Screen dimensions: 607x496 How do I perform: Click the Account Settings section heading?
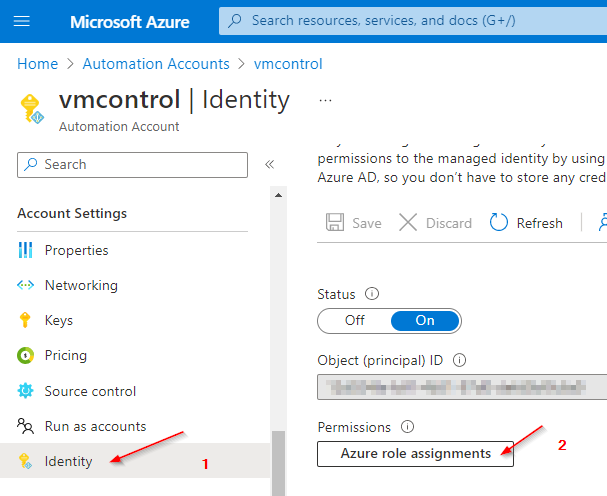pyautogui.click(x=72, y=213)
